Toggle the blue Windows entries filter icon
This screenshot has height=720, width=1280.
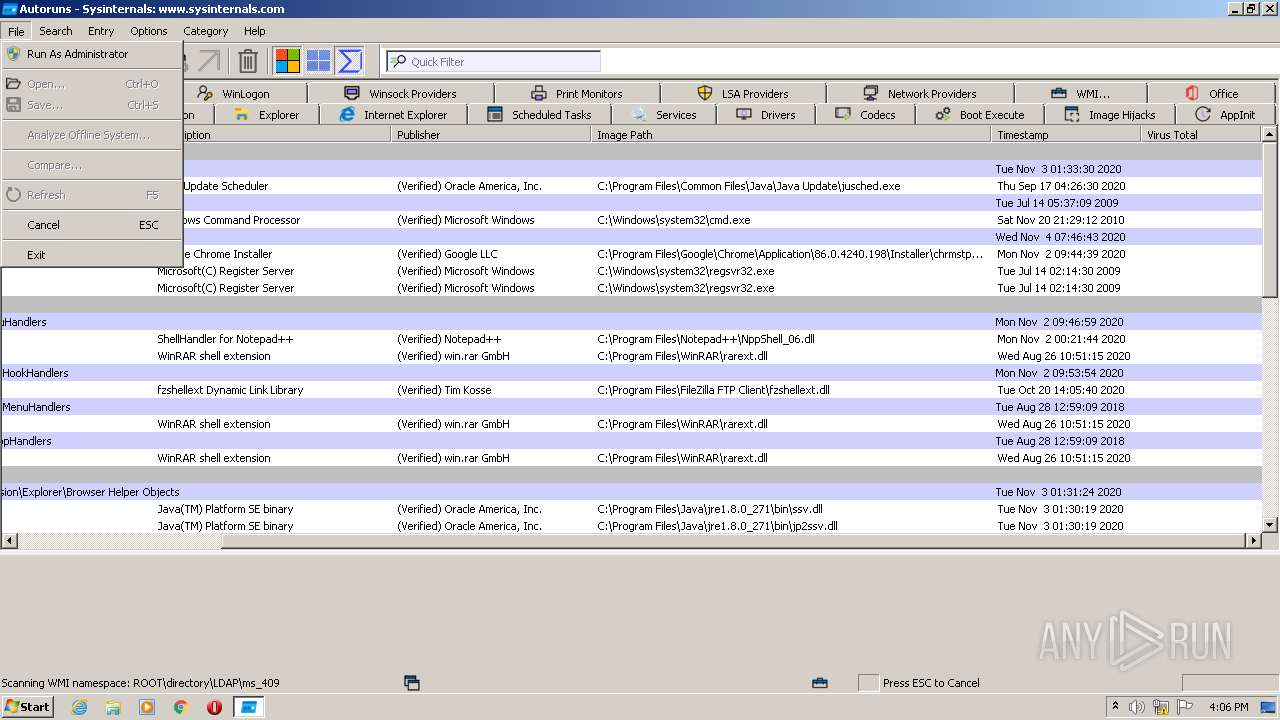point(318,61)
